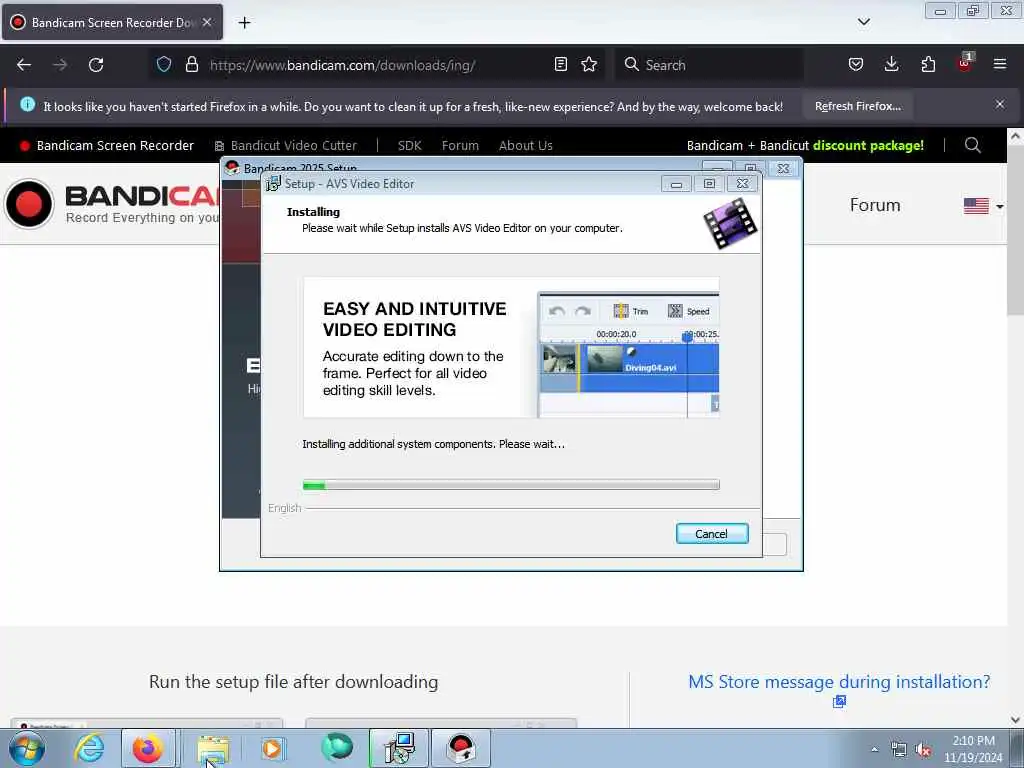Switch to Bandicam setup taskbar icon
Viewport: 1024px width, 768px height.
click(461, 748)
